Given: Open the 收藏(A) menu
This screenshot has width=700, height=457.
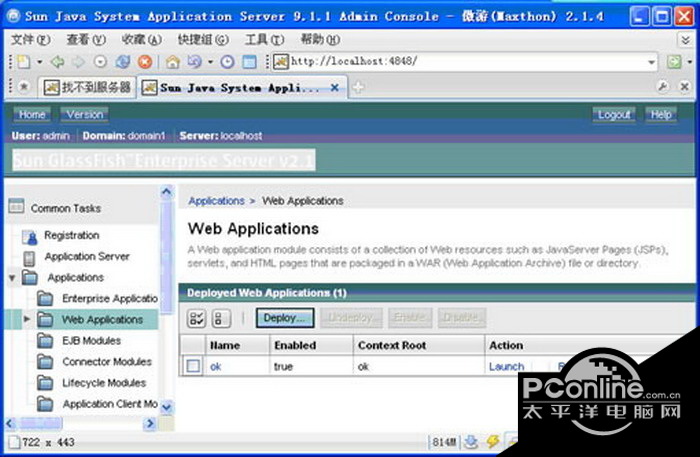Looking at the screenshot, I should pos(142,40).
